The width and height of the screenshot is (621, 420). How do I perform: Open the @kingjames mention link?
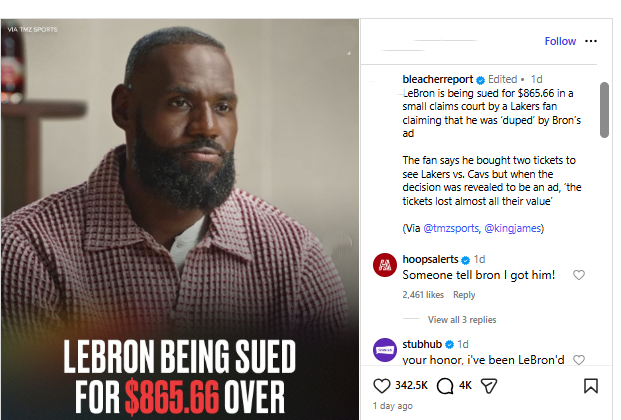coord(516,228)
